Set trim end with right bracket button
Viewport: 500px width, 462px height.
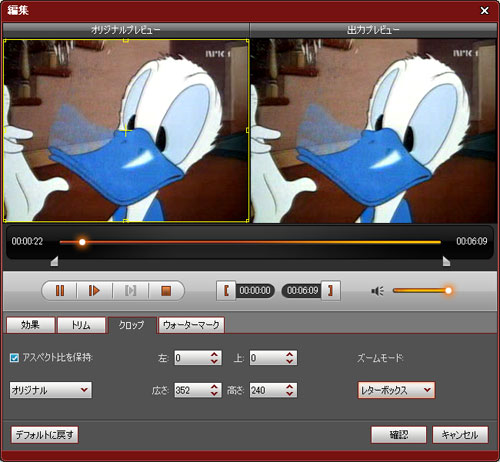tap(330, 291)
